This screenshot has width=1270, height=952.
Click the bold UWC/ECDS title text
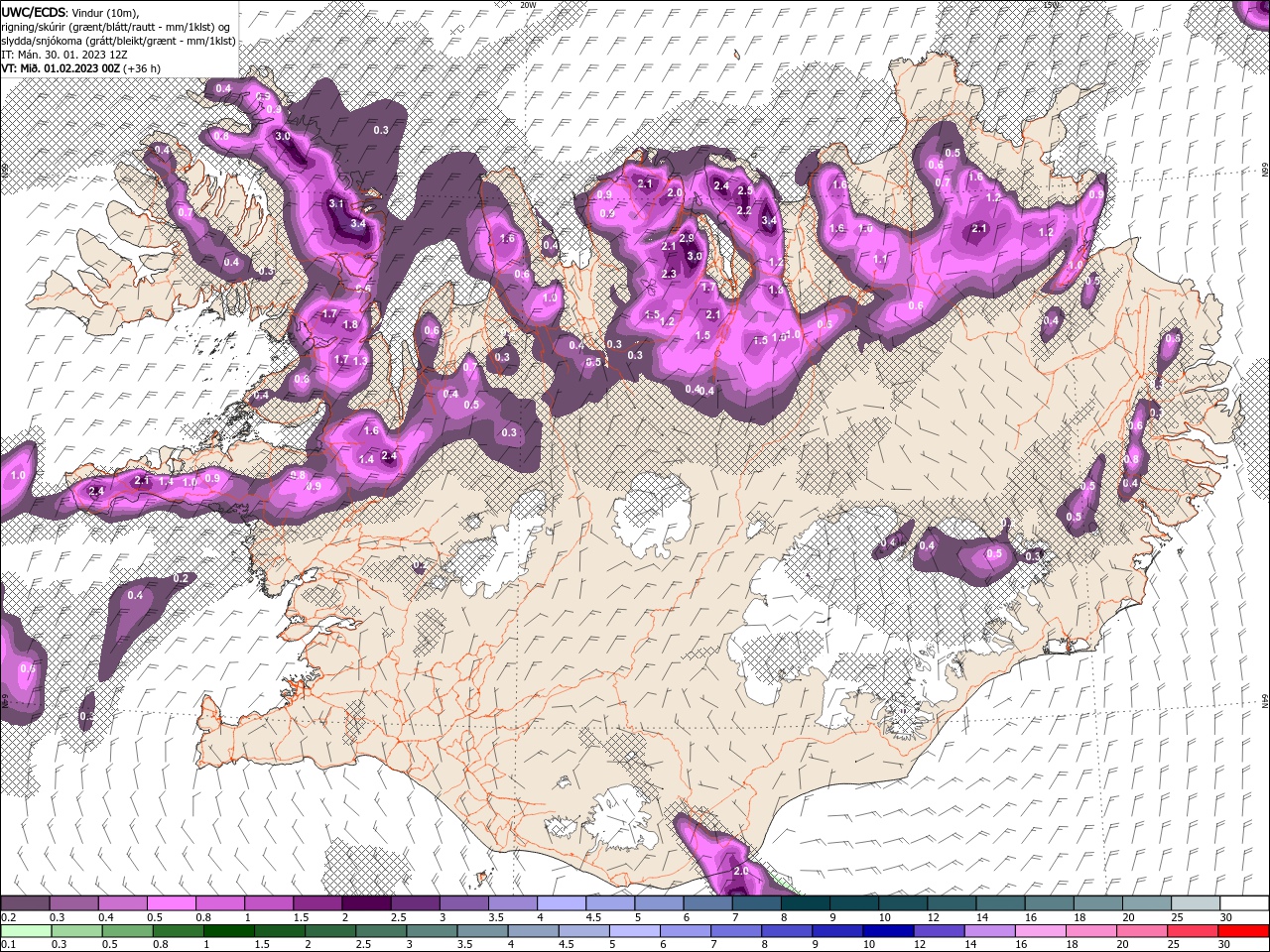point(35,12)
